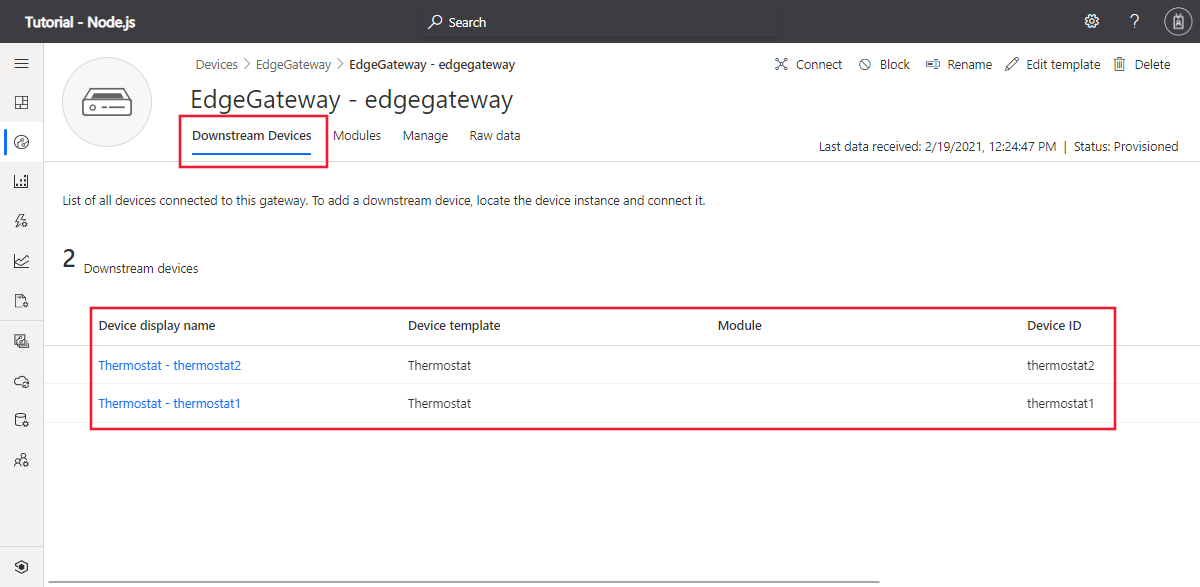Expand the hamburger navigation menu
Screen dimensions: 1200x587
(x=21, y=63)
